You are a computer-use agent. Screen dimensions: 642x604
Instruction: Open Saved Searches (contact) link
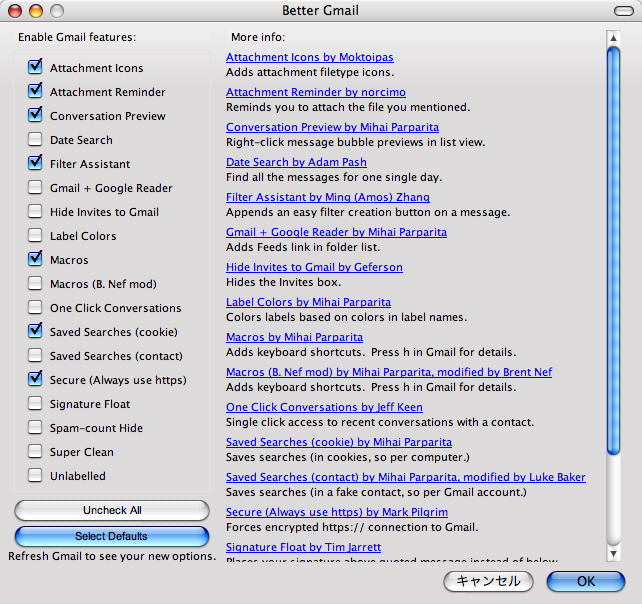point(406,477)
